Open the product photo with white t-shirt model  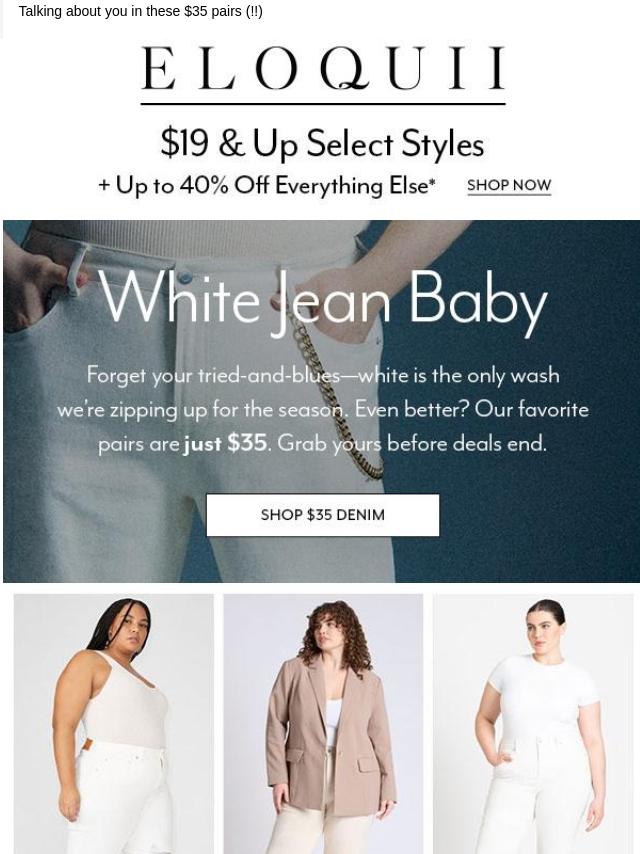(x=533, y=724)
